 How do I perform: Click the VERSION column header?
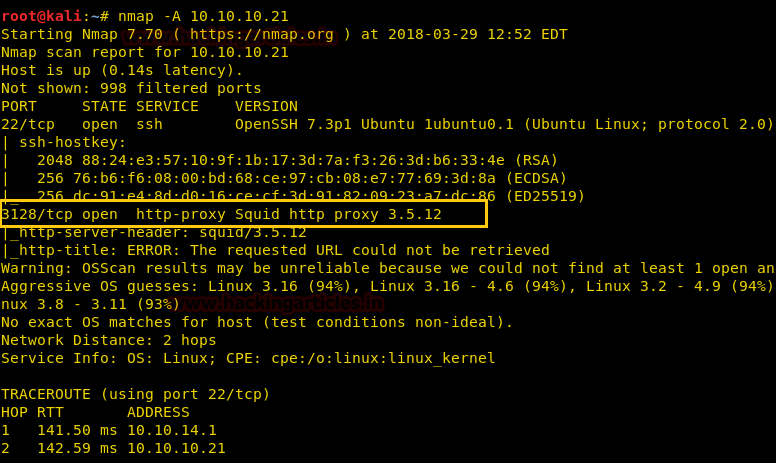266,106
